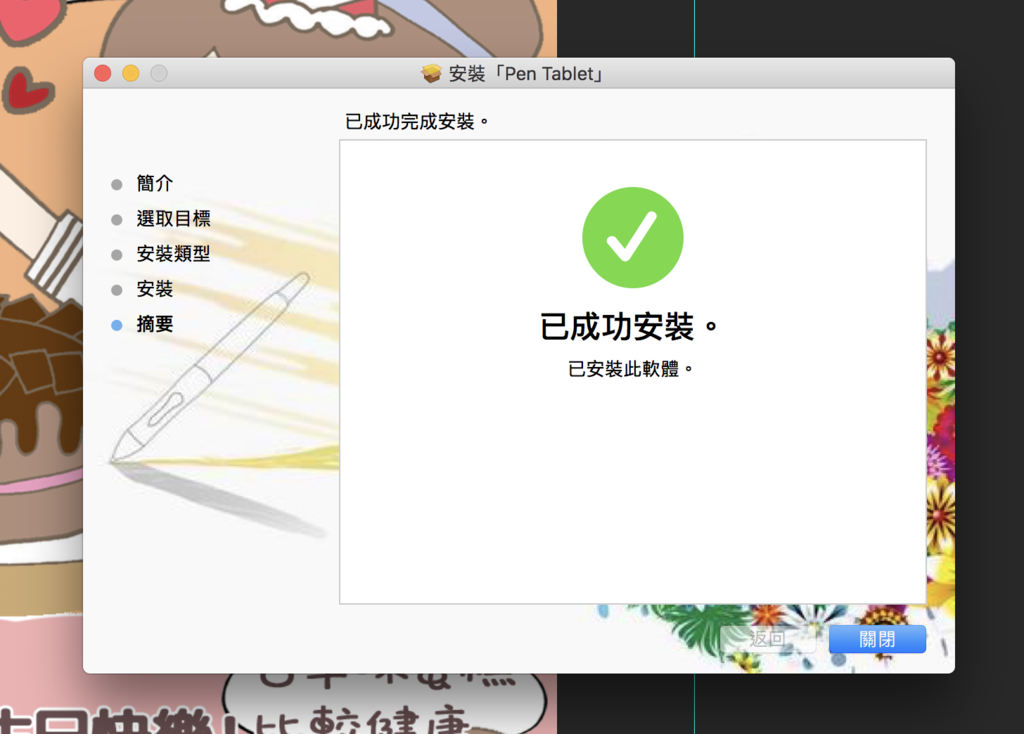Click the disabled 返回 button
The height and width of the screenshot is (734, 1024).
[x=768, y=638]
